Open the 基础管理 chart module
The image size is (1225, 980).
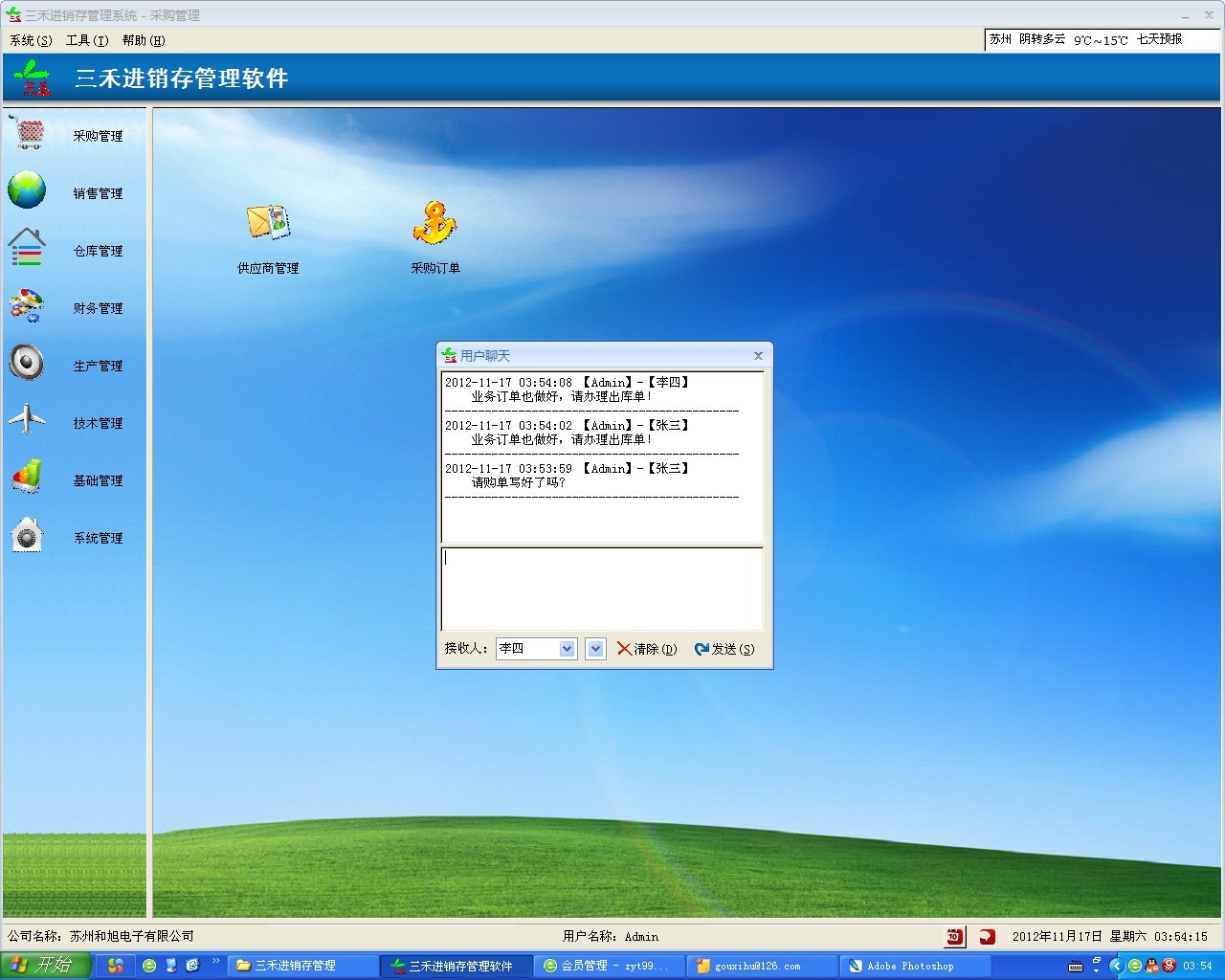[67, 479]
